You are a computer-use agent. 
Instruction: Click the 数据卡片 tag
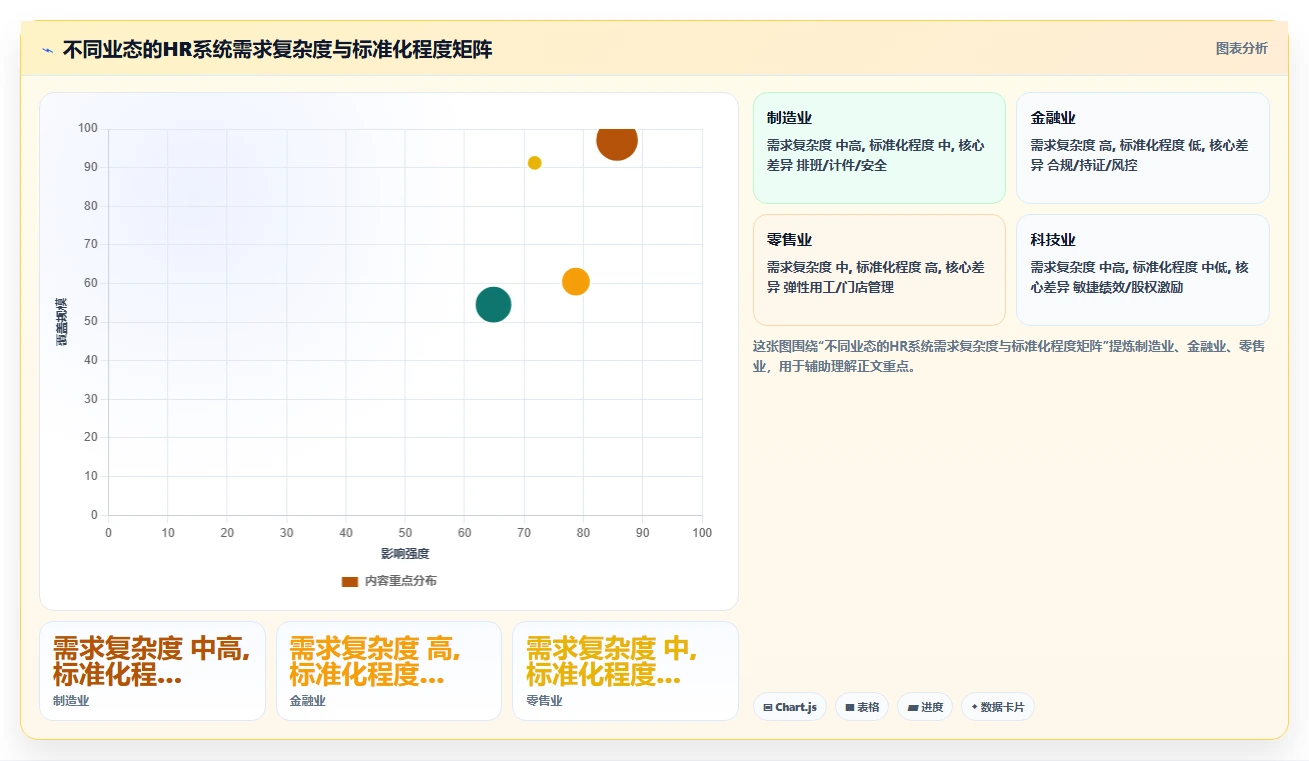coord(997,707)
